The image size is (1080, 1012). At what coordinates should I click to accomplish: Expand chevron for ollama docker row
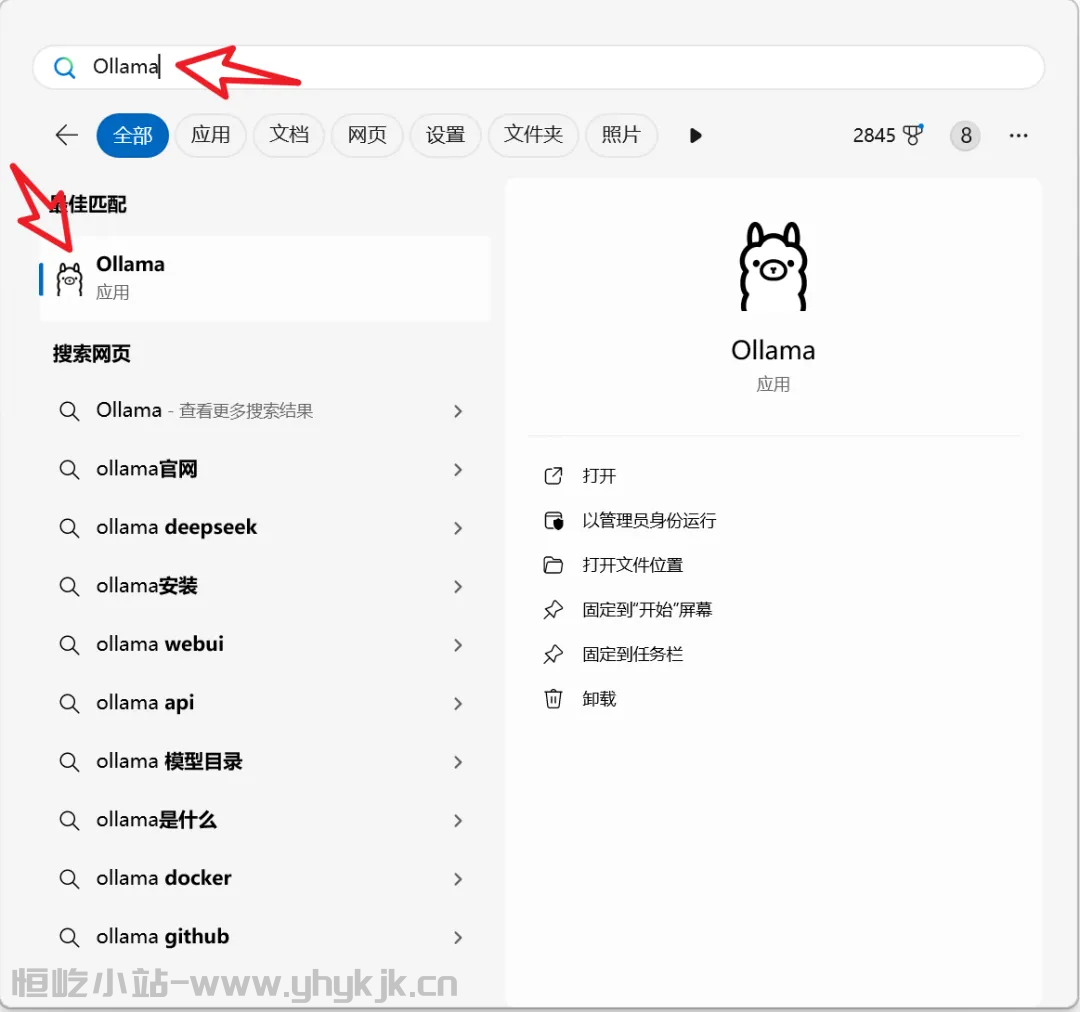pyautogui.click(x=458, y=879)
